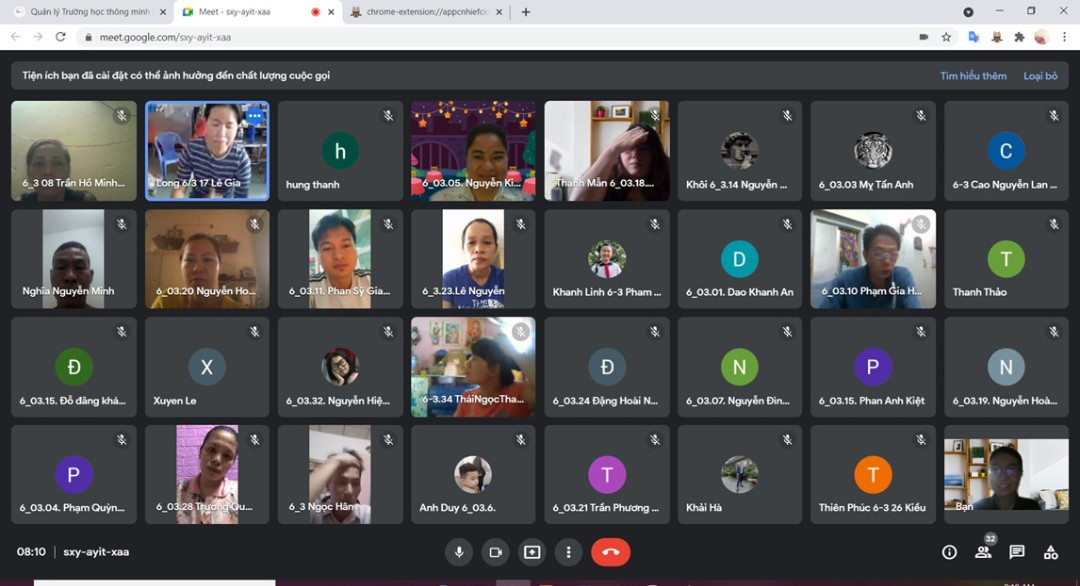
Task: Open the Extensions puzzle-piece menu
Action: point(1019,37)
